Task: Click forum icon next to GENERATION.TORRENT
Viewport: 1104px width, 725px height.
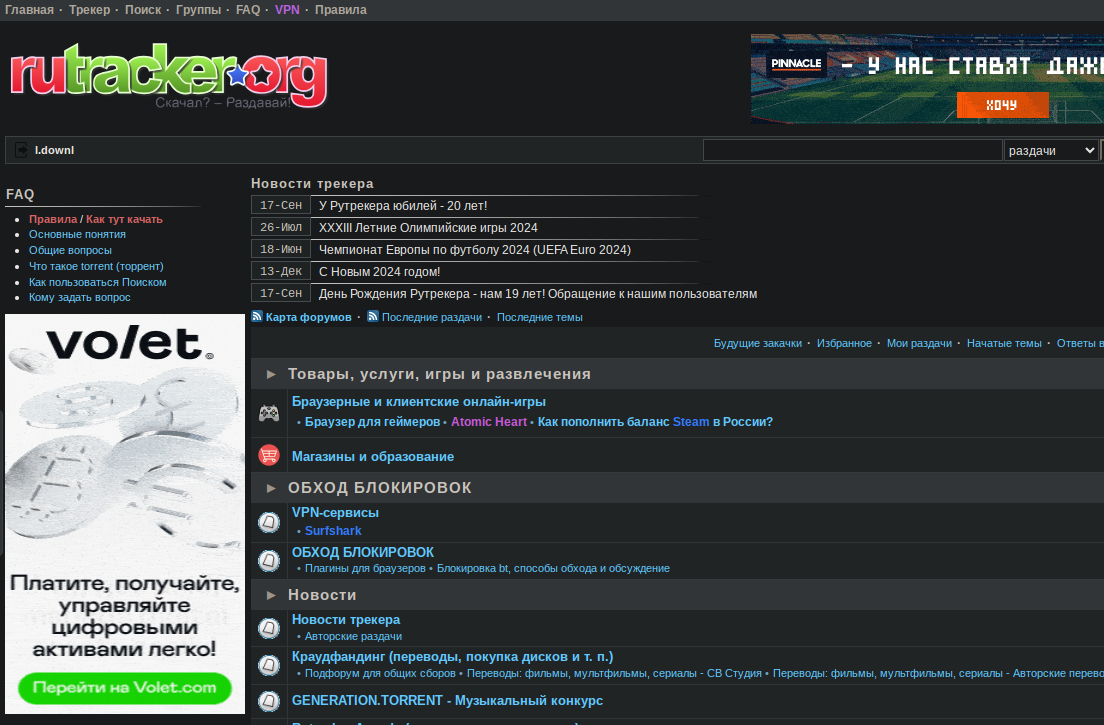Action: [x=269, y=701]
